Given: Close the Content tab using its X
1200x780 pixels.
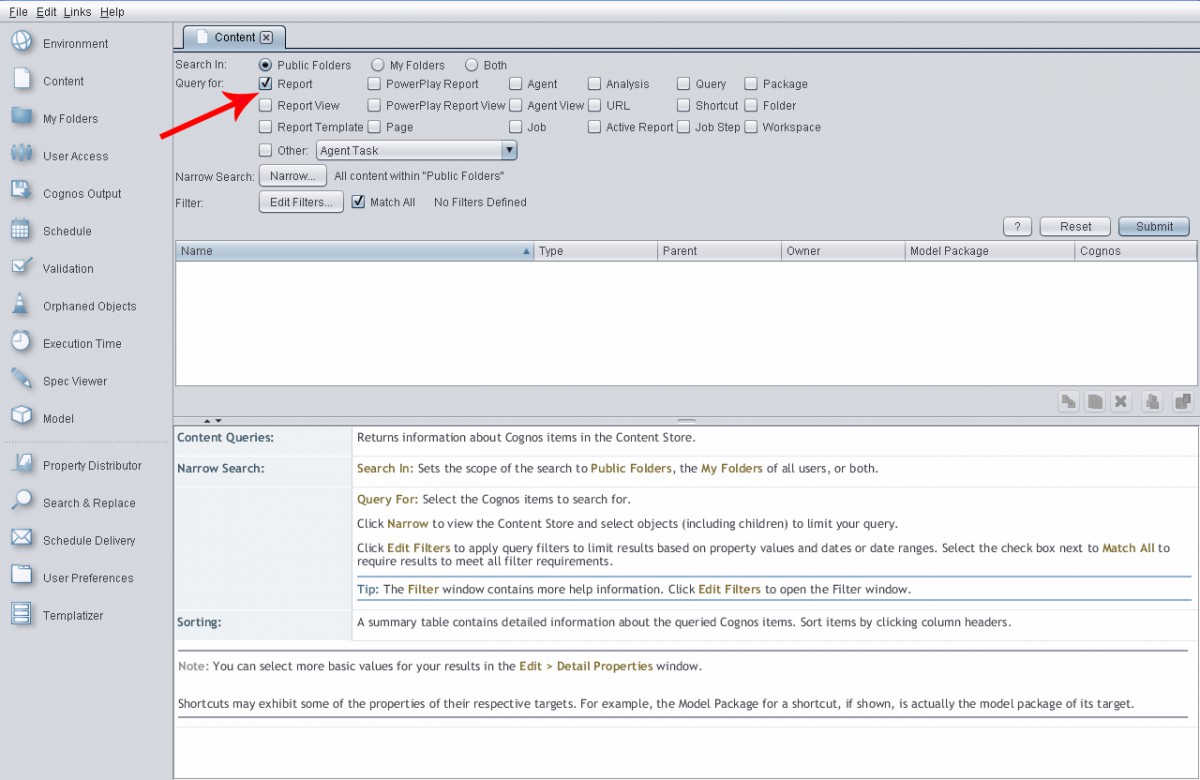Looking at the screenshot, I should (x=266, y=37).
